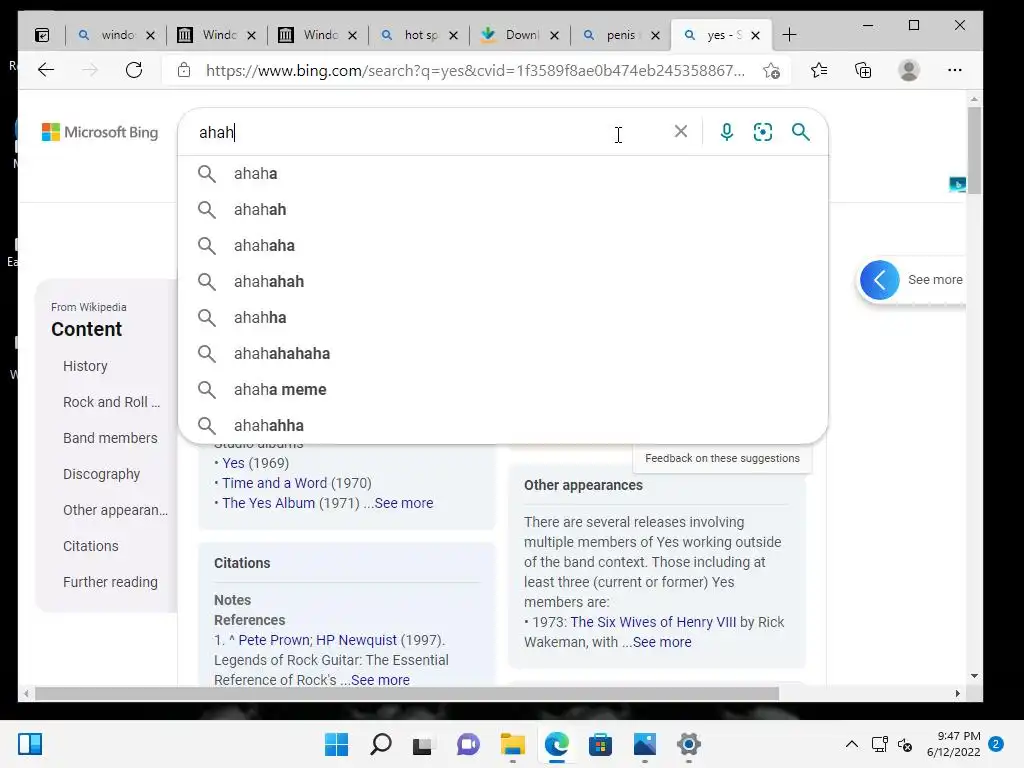1024x768 pixels.
Task: Open the 'Yes' (1969) album link
Action: point(233,463)
